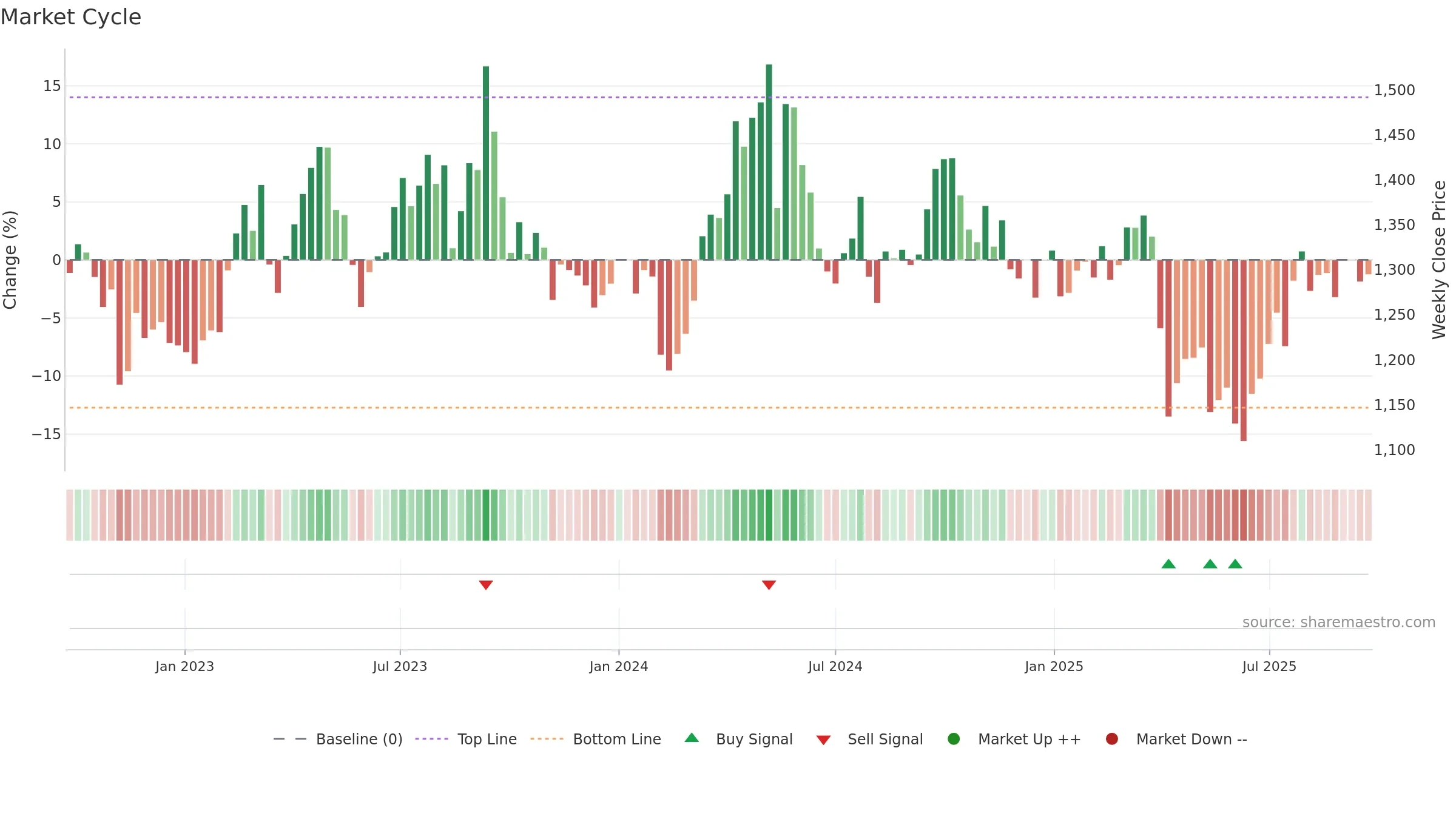Viewport: 1456px width, 819px height.
Task: Click the green Market Up legend dot
Action: click(954, 739)
